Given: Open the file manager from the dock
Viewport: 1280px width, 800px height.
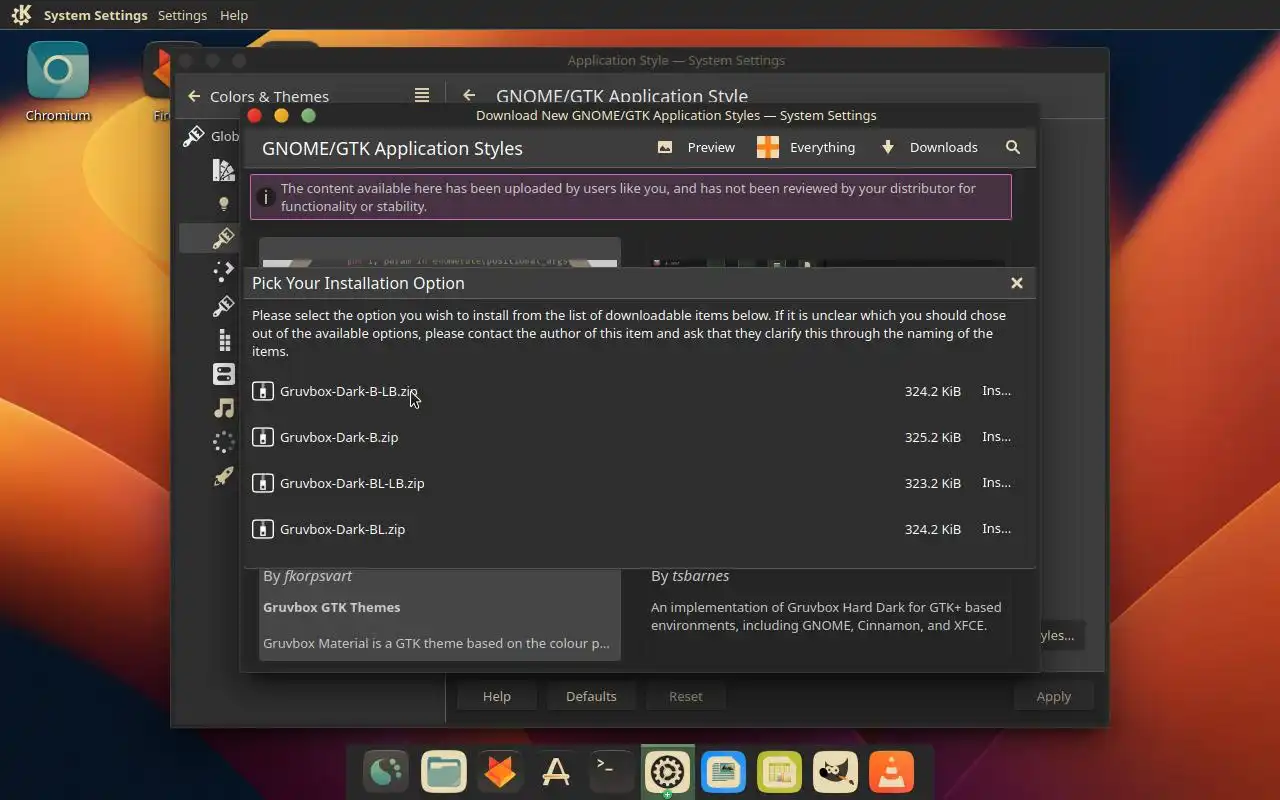Looking at the screenshot, I should (x=443, y=772).
